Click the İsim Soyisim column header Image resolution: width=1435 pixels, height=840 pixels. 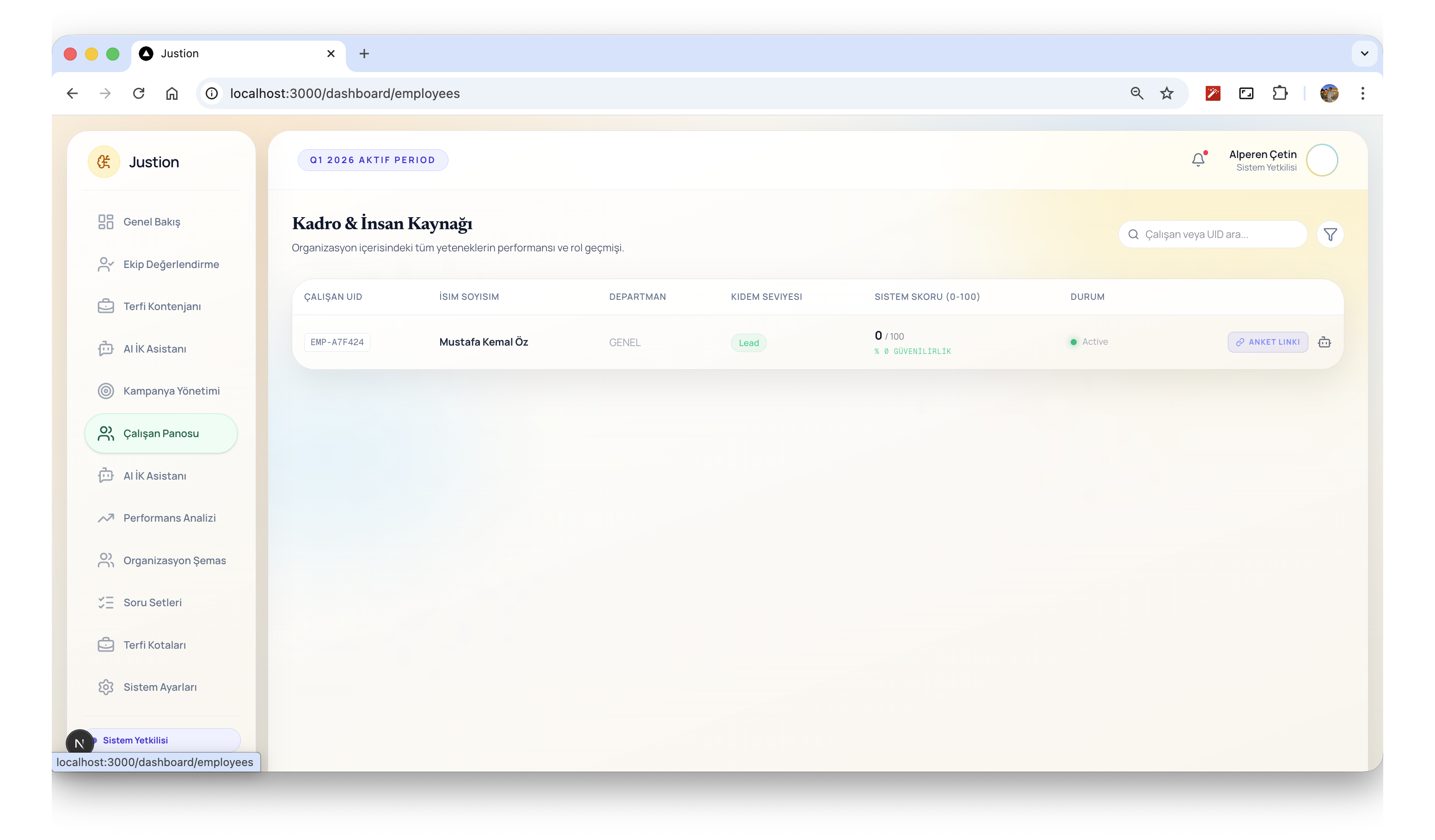tap(469, 297)
